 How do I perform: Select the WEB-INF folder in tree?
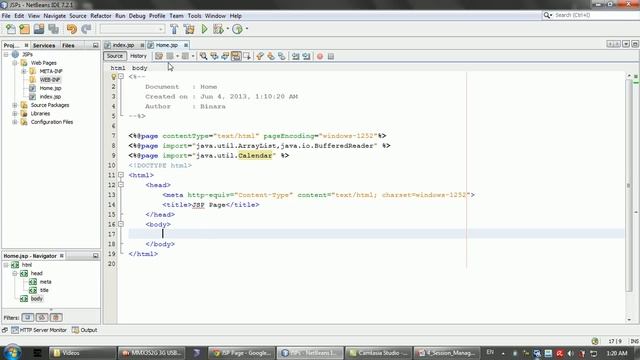click(50, 80)
